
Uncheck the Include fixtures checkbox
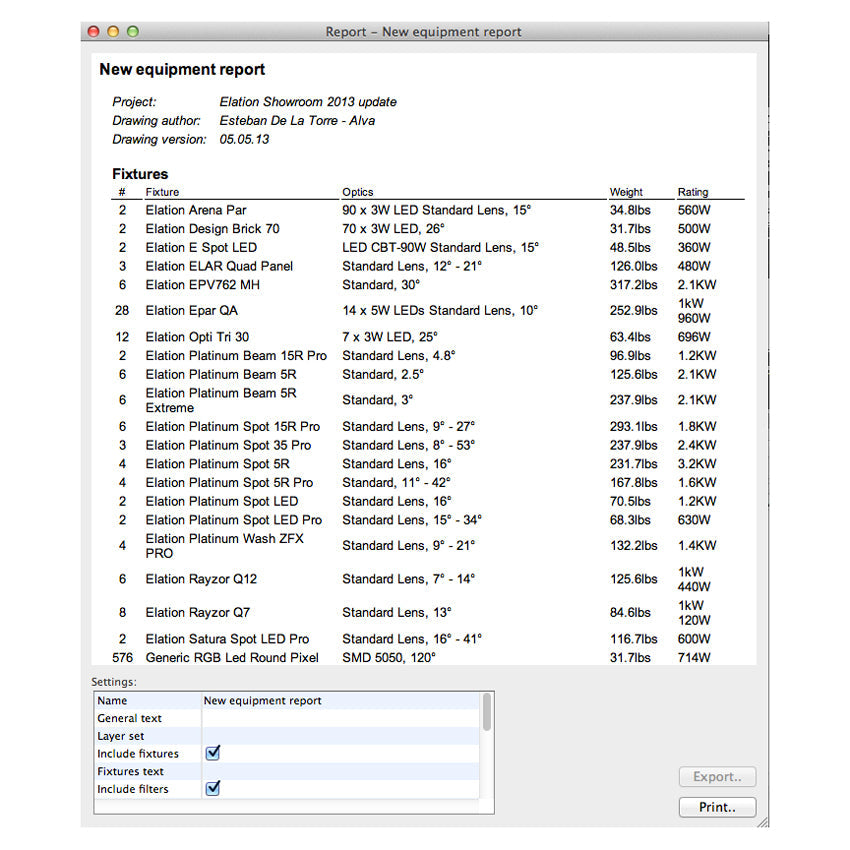(x=213, y=753)
